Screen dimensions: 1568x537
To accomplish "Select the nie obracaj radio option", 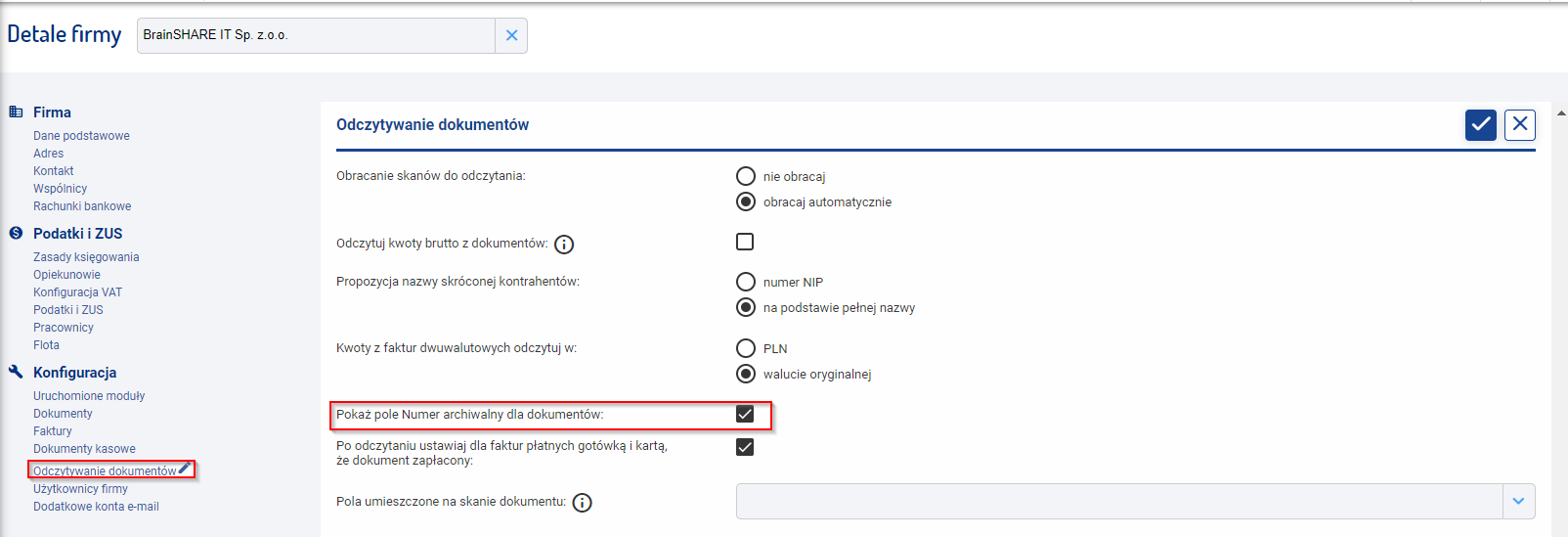I will point(746,176).
